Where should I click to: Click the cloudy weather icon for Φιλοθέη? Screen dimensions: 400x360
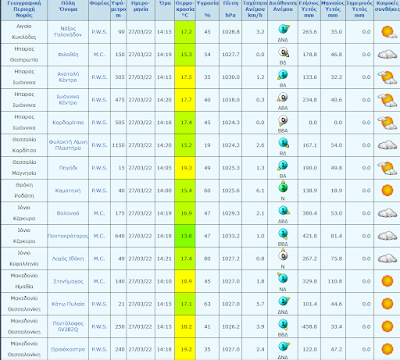(x=387, y=54)
